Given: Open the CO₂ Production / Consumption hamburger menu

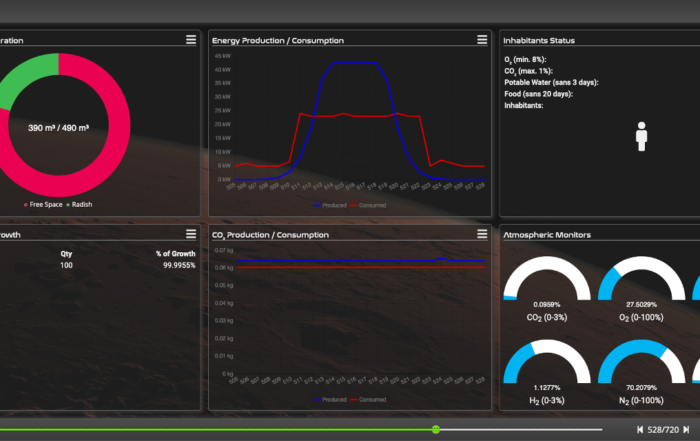Looking at the screenshot, I should [483, 234].
